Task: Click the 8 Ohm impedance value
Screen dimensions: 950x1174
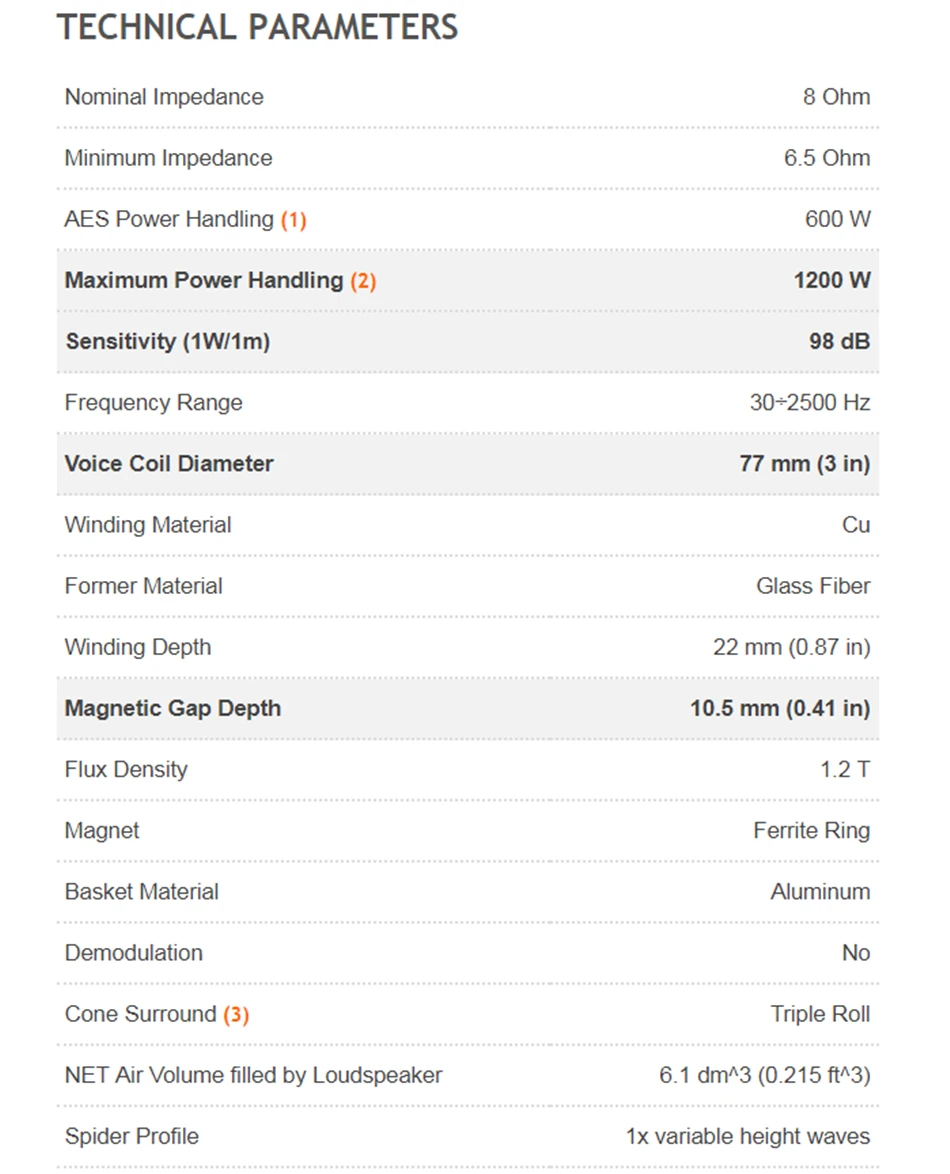Action: click(x=836, y=97)
